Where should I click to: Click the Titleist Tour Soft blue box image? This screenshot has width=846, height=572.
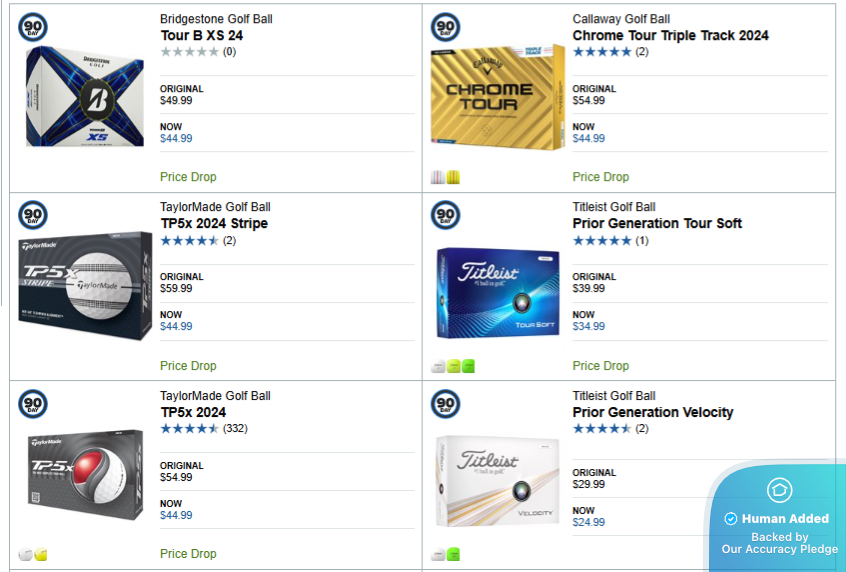pyautogui.click(x=497, y=293)
